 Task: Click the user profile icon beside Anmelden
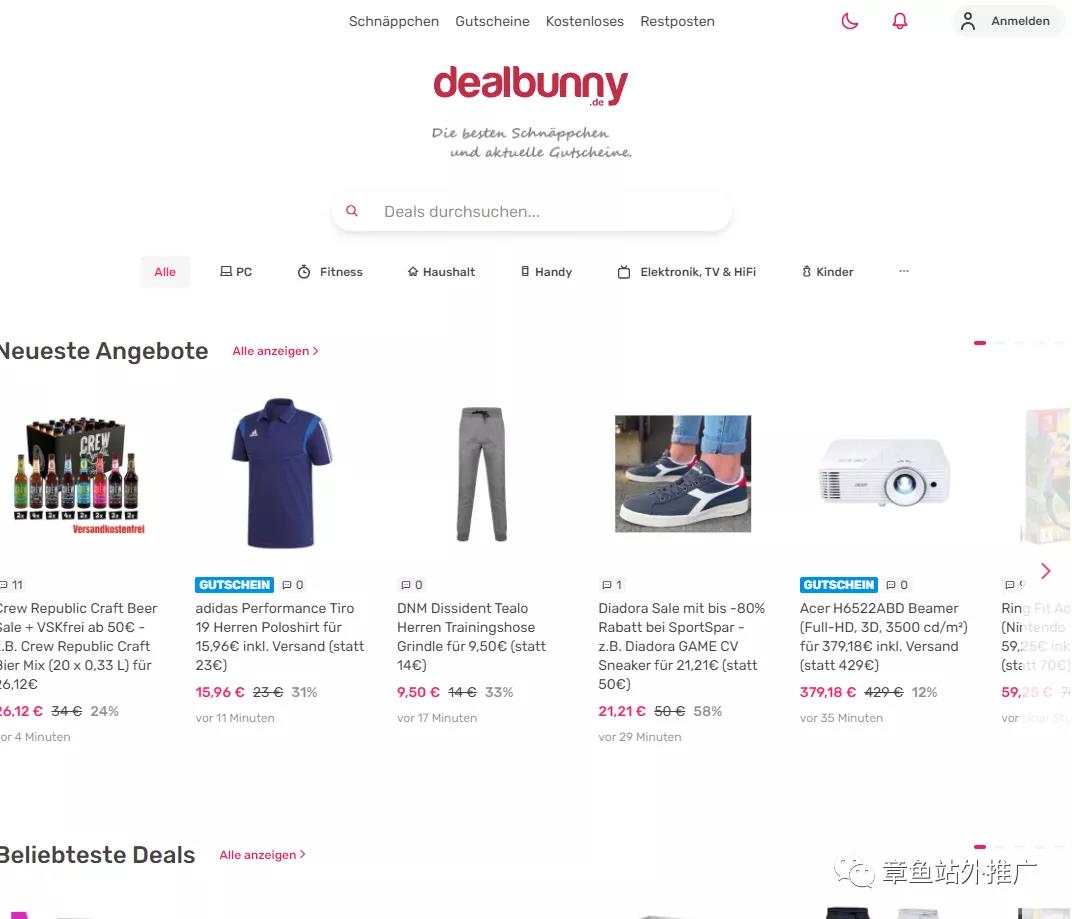[967, 21]
